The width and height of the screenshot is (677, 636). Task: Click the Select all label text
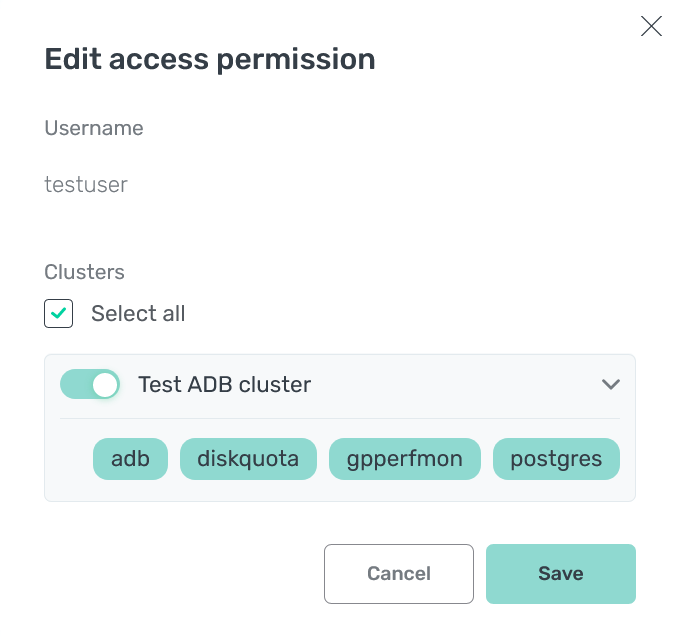[x=138, y=313]
